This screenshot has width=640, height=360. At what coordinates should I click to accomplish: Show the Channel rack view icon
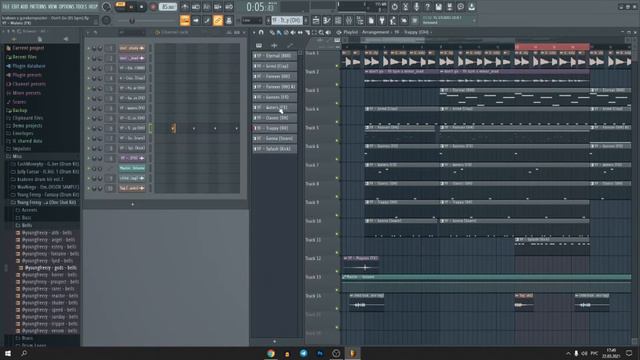pyautogui.click(x=338, y=20)
